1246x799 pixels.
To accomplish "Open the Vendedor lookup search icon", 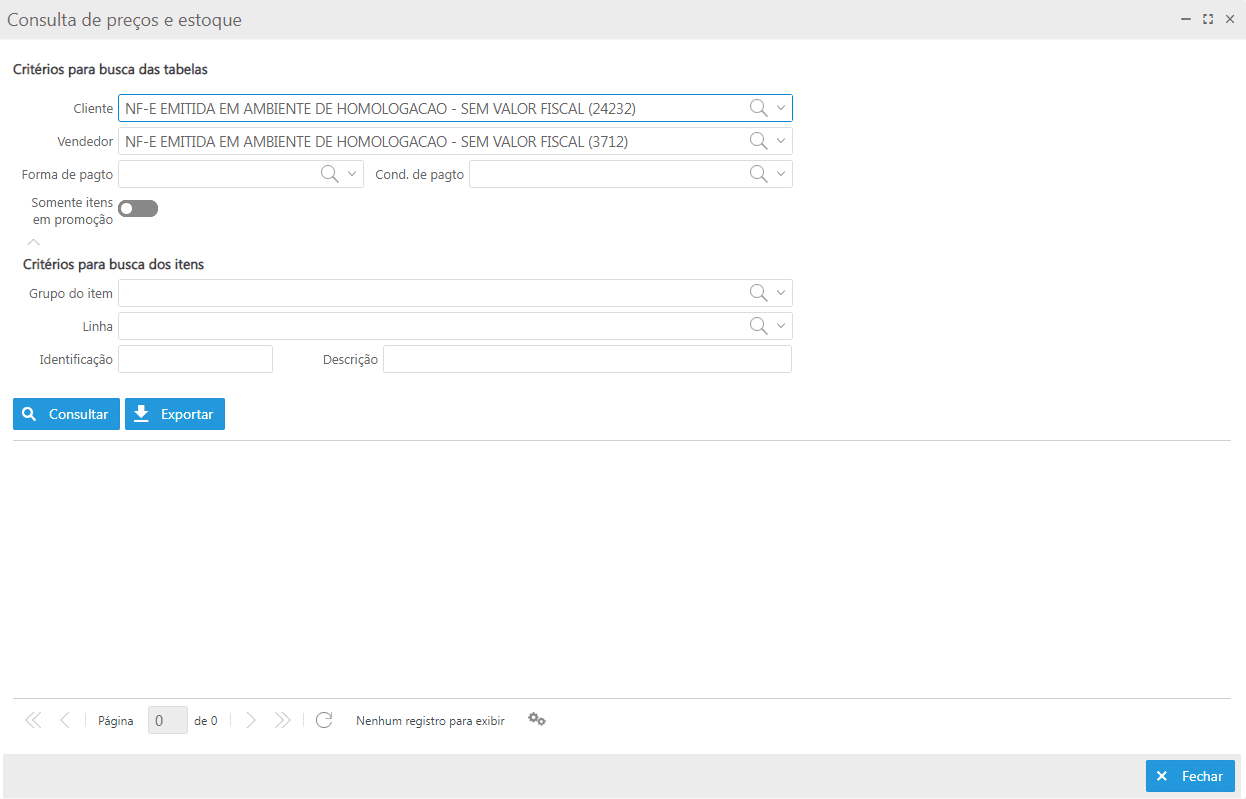I will pyautogui.click(x=757, y=140).
